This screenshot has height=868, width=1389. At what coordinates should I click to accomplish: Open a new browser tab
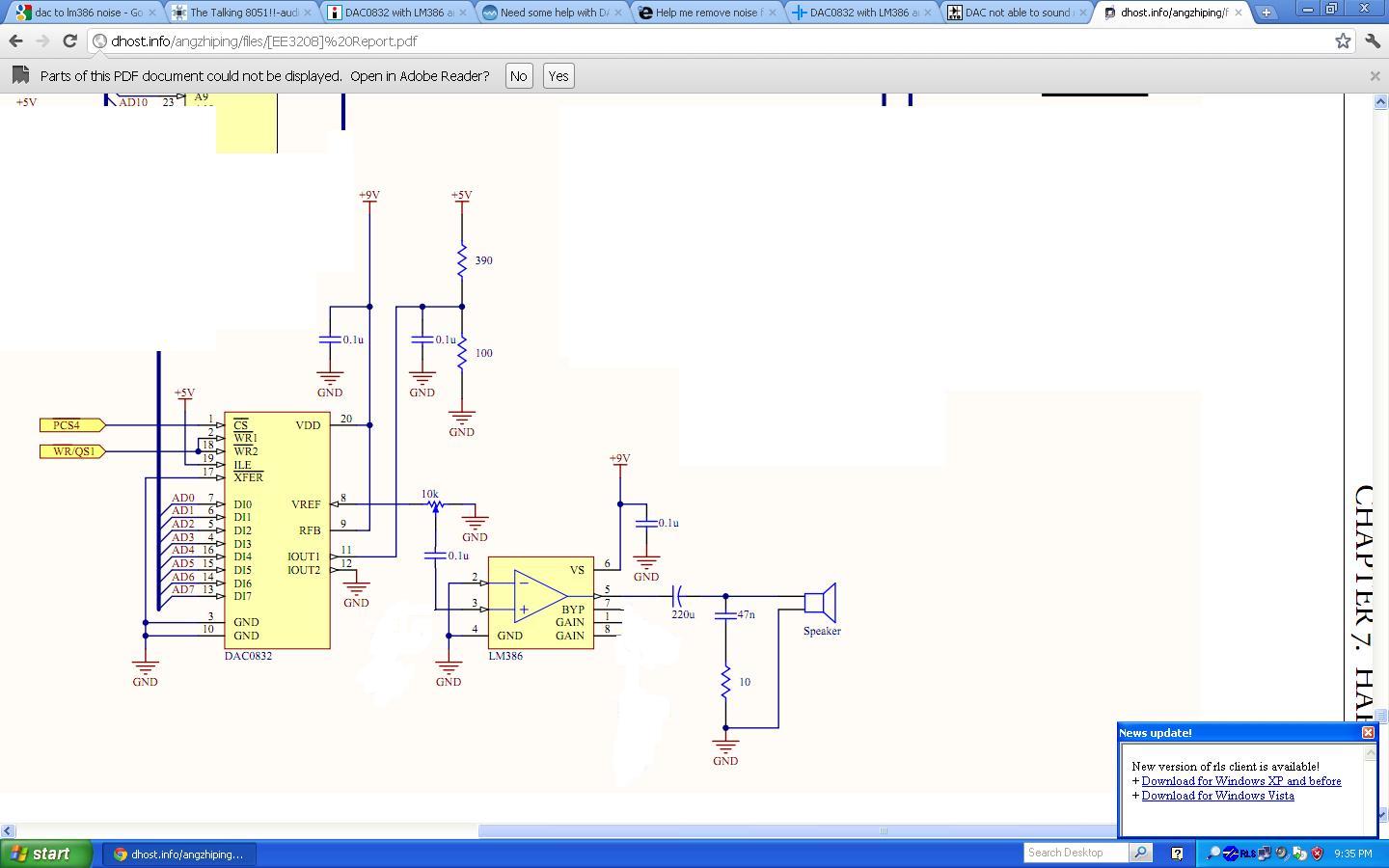1266,13
